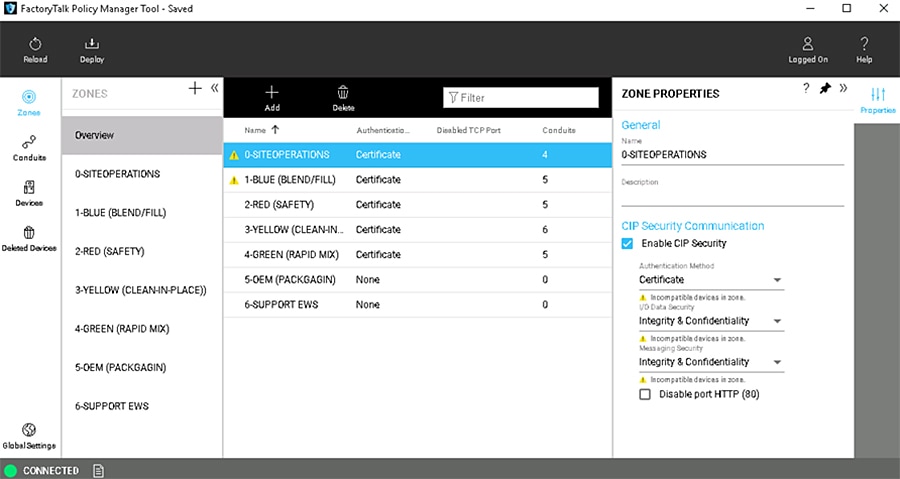Collapse the ZONES panel with double chevron
Image resolution: width=900 pixels, height=479 pixels.
pos(214,88)
